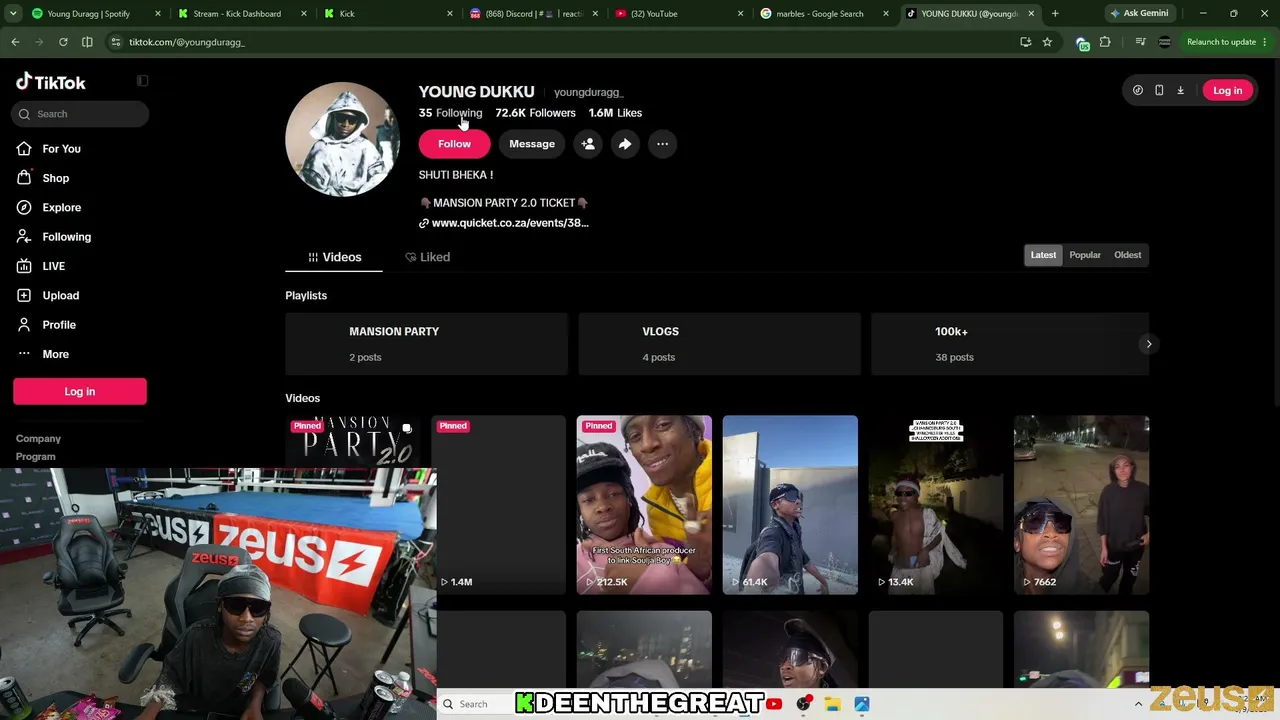Share the profile via arrow icon

pos(625,144)
